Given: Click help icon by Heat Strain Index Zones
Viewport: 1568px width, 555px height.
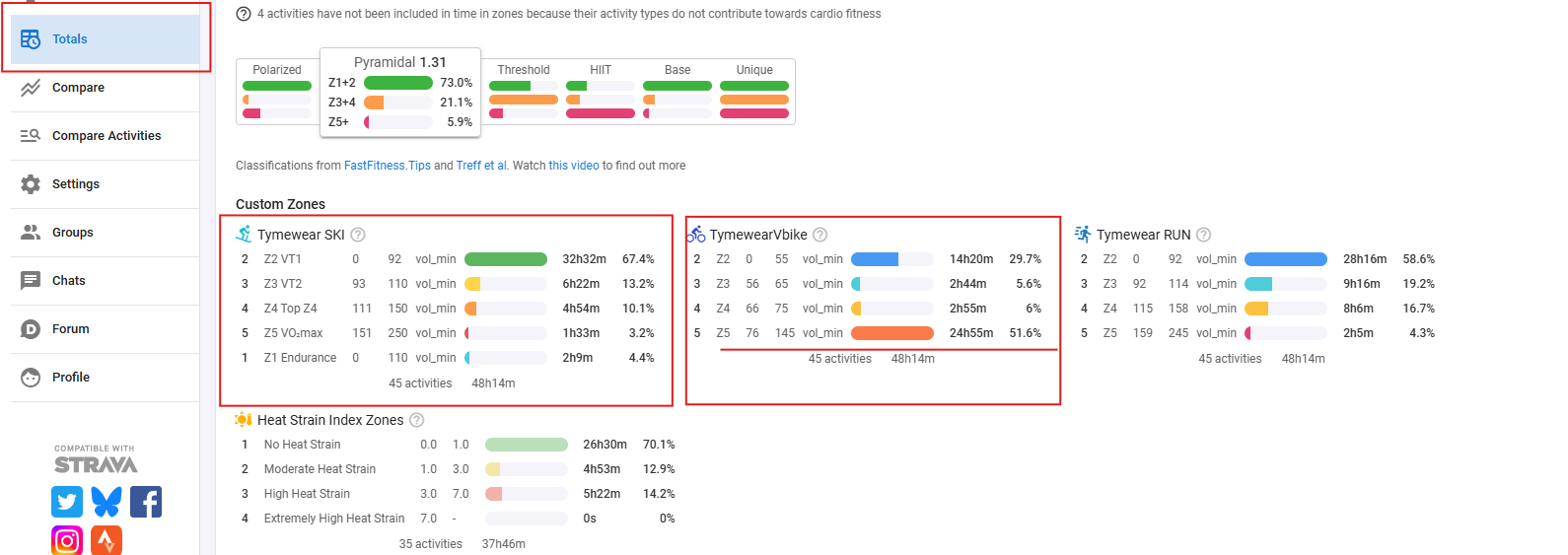Looking at the screenshot, I should click(416, 420).
